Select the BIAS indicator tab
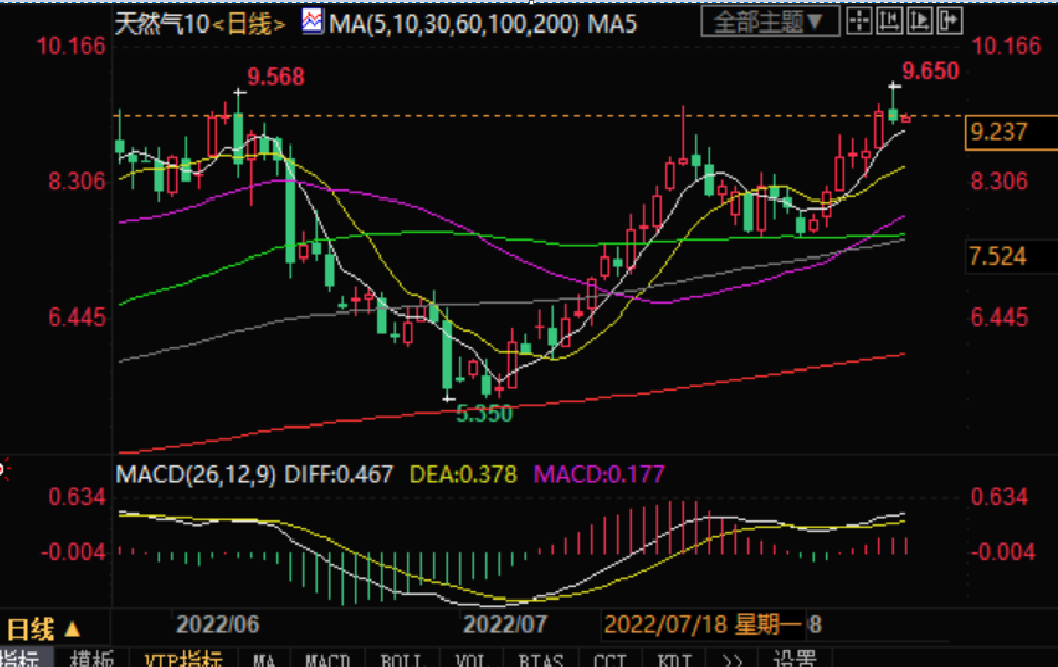Image resolution: width=1058 pixels, height=667 pixels. click(540, 659)
